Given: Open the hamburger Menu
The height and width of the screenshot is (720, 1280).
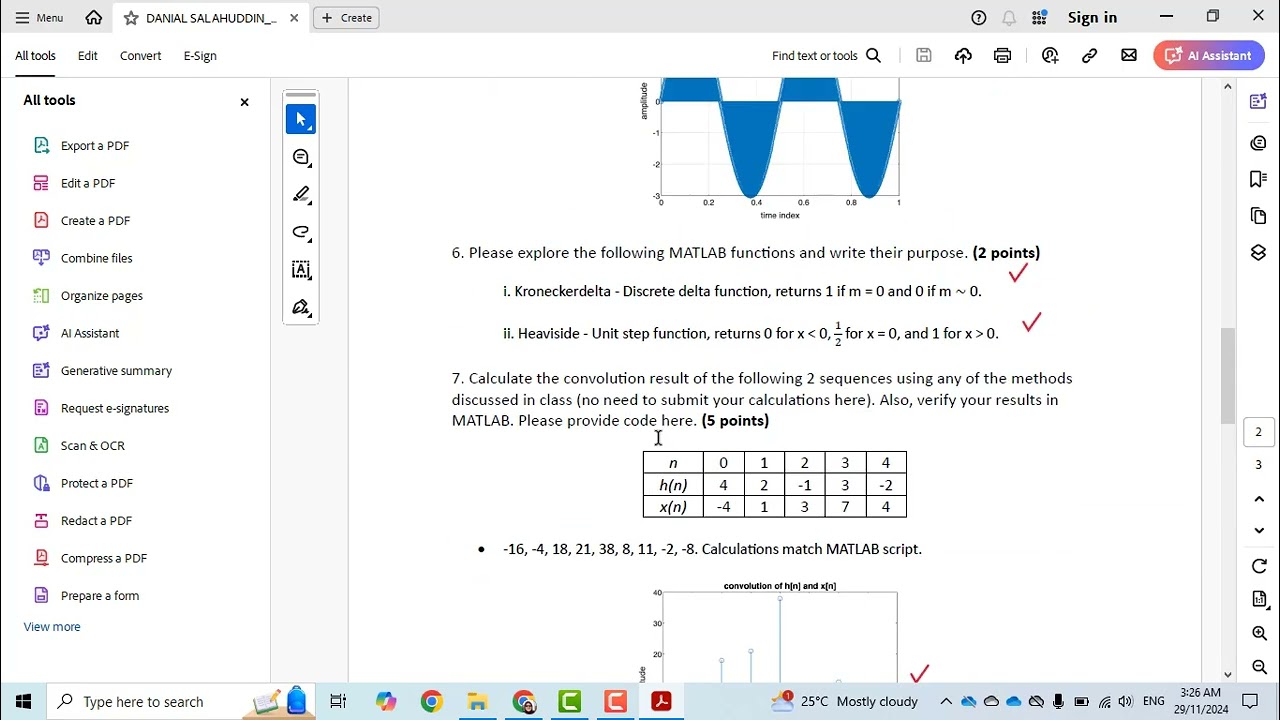Looking at the screenshot, I should point(39,17).
